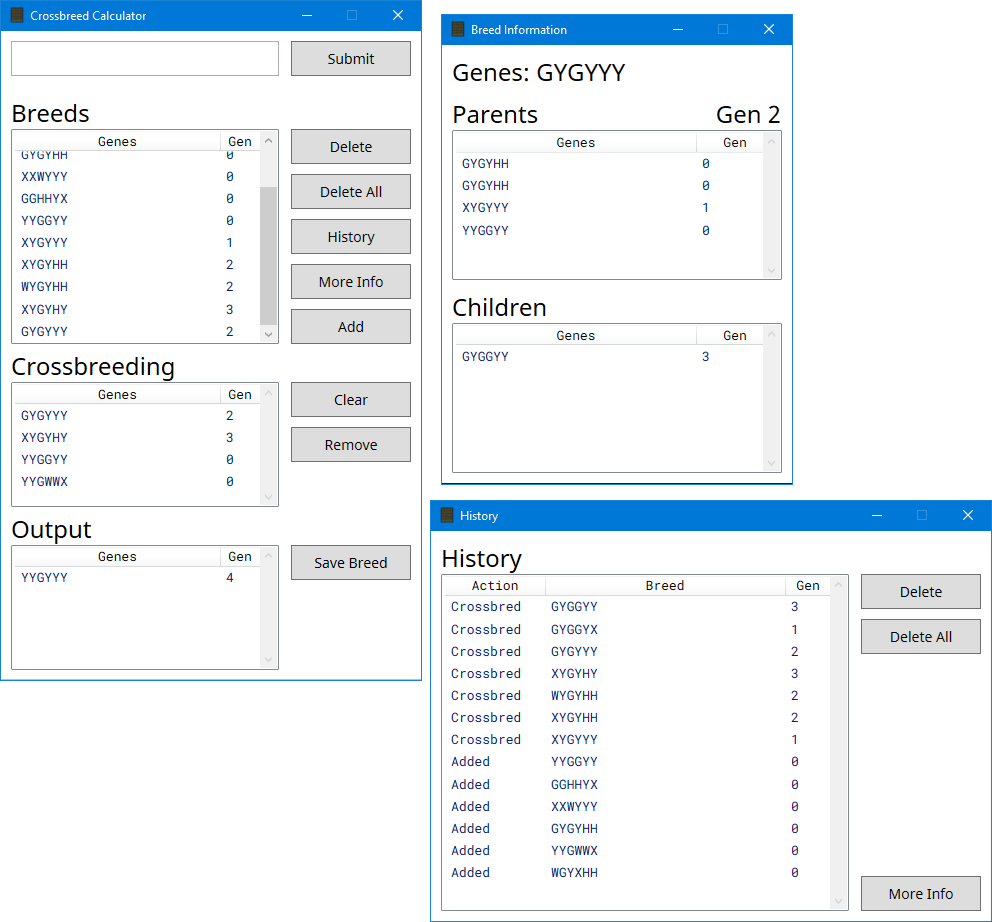Select XXWYYY row in Breeds list
Screen dimensions: 992x922
click(x=136, y=177)
